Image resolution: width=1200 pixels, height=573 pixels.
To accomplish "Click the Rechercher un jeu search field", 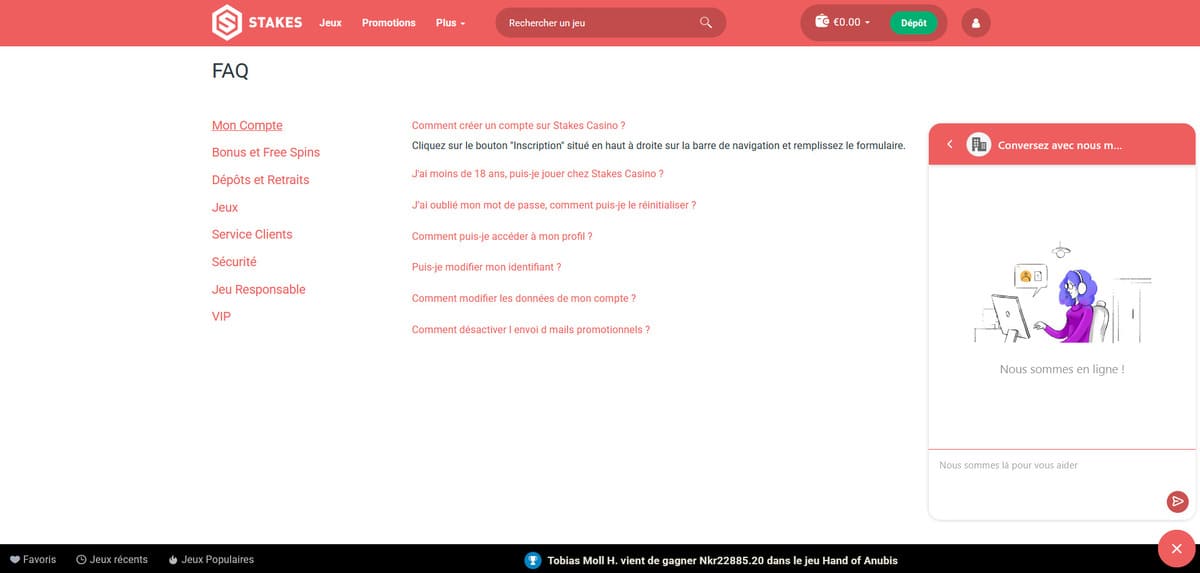I will click(x=610, y=22).
